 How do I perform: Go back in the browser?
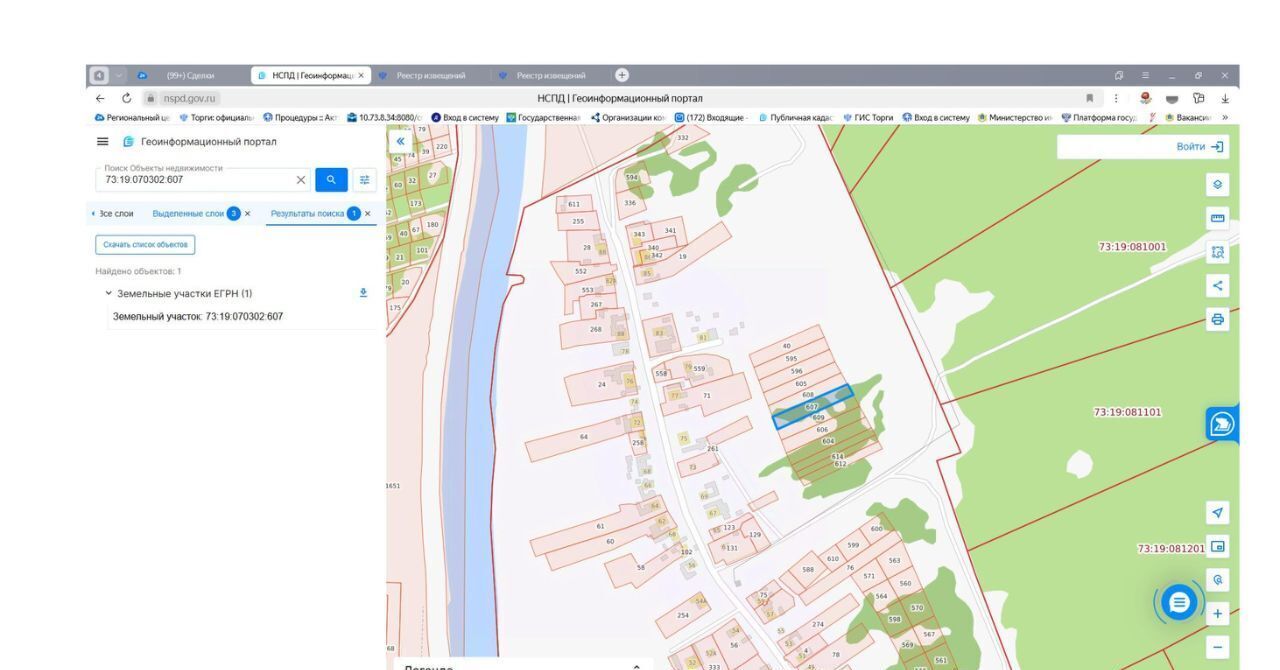point(99,98)
